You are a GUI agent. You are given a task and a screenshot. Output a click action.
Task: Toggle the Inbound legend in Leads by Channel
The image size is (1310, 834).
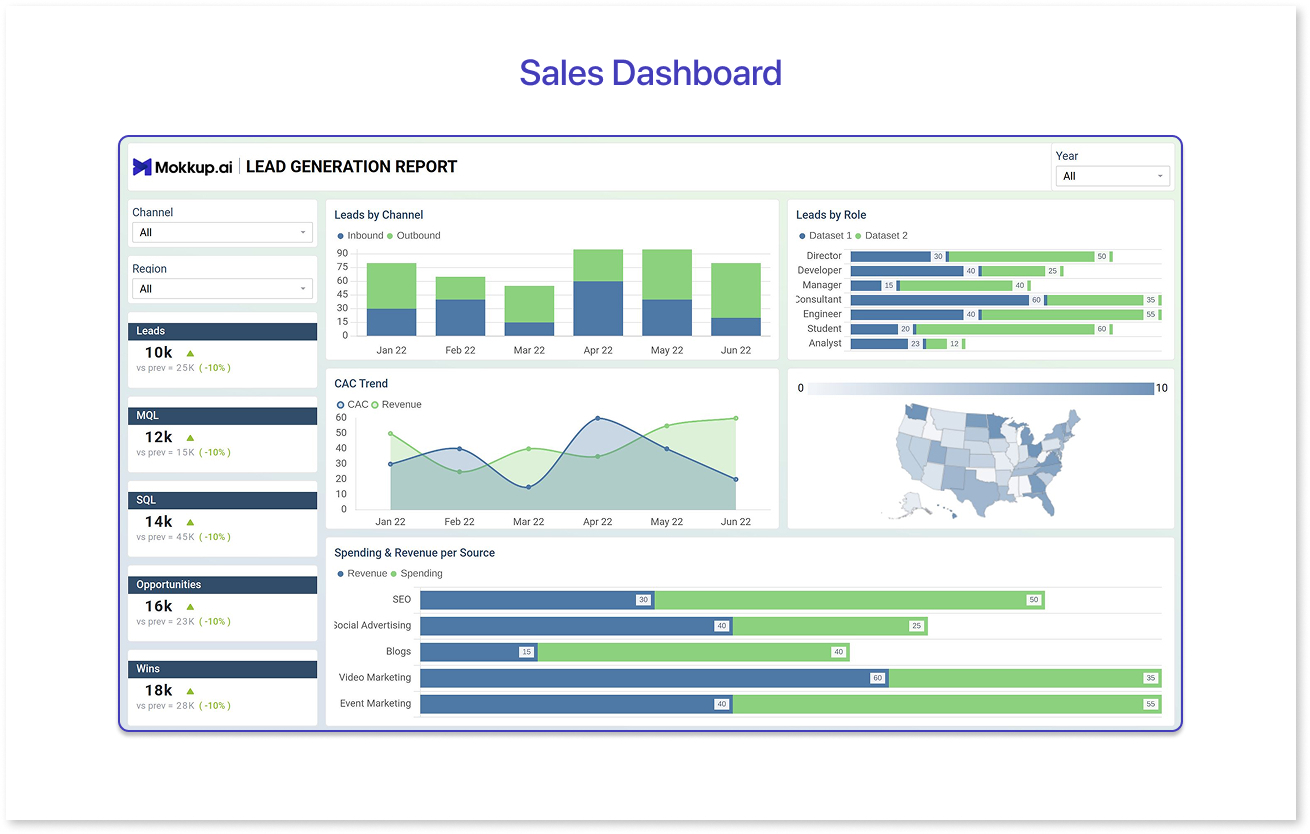361,236
